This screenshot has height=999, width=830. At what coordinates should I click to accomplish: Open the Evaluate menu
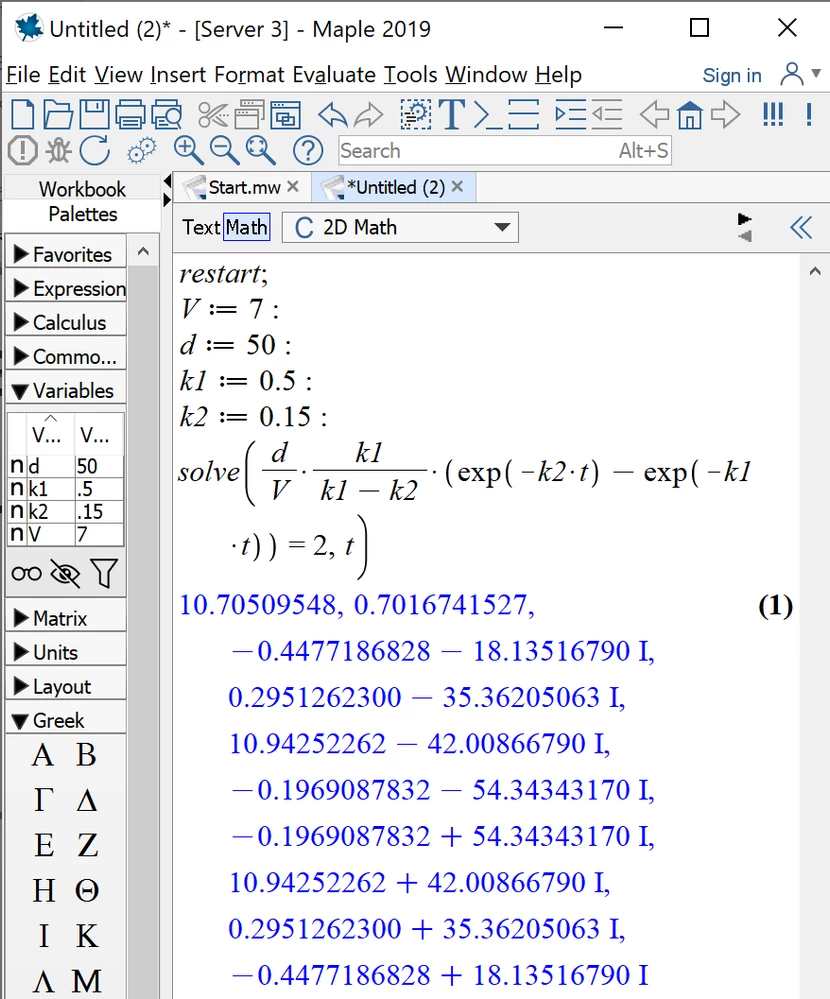coord(334,75)
